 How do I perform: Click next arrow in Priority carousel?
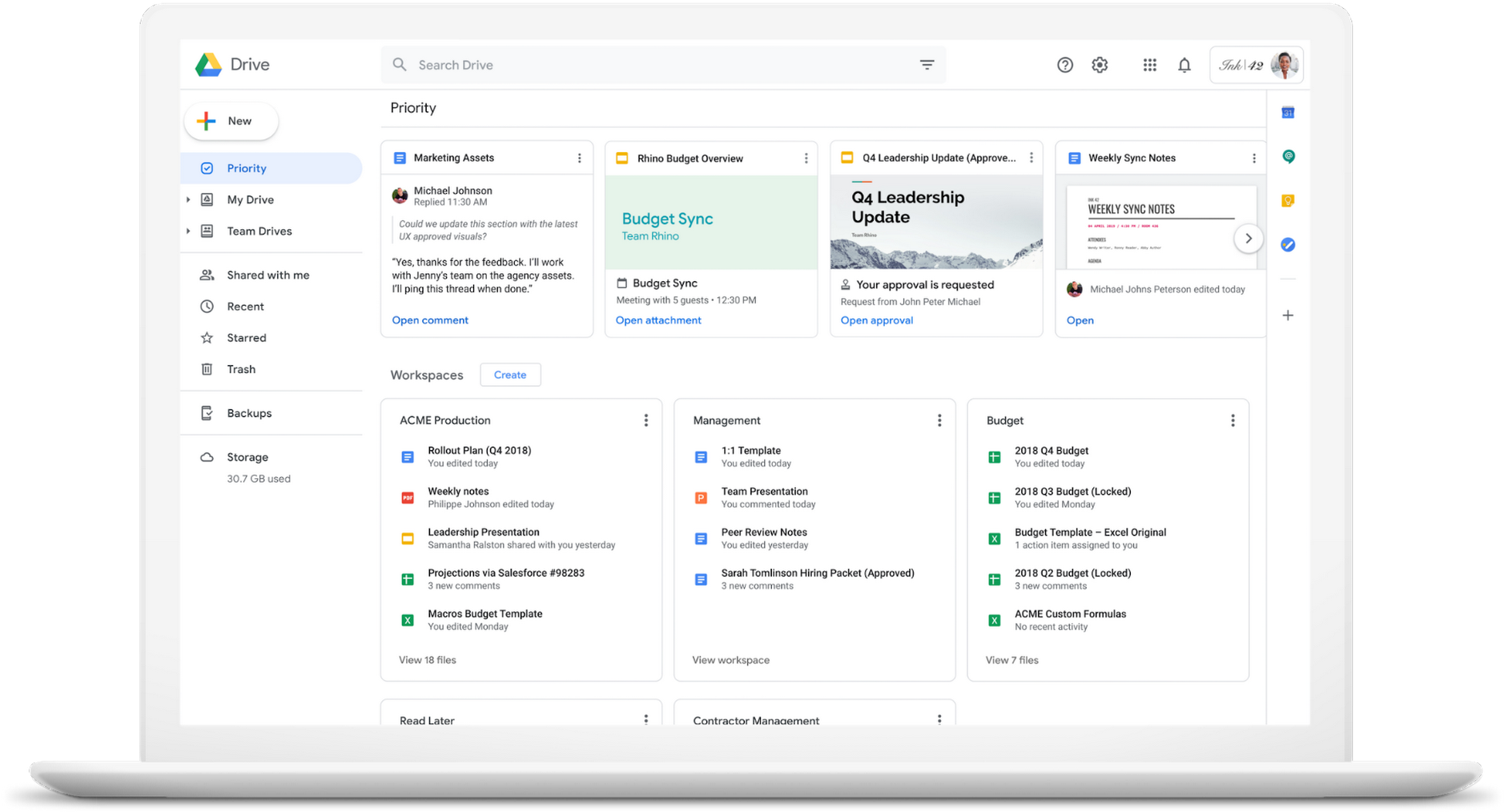[1248, 239]
